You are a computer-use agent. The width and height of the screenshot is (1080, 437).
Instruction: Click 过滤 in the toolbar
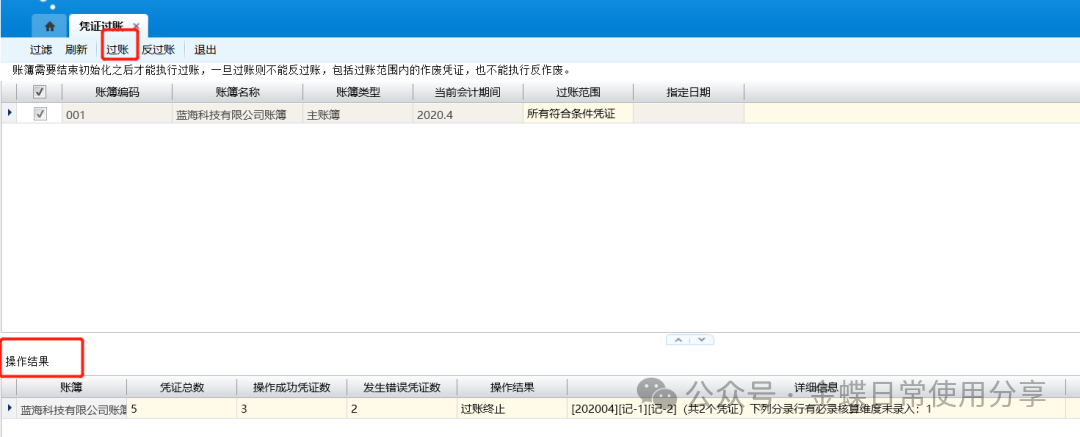pyautogui.click(x=41, y=50)
